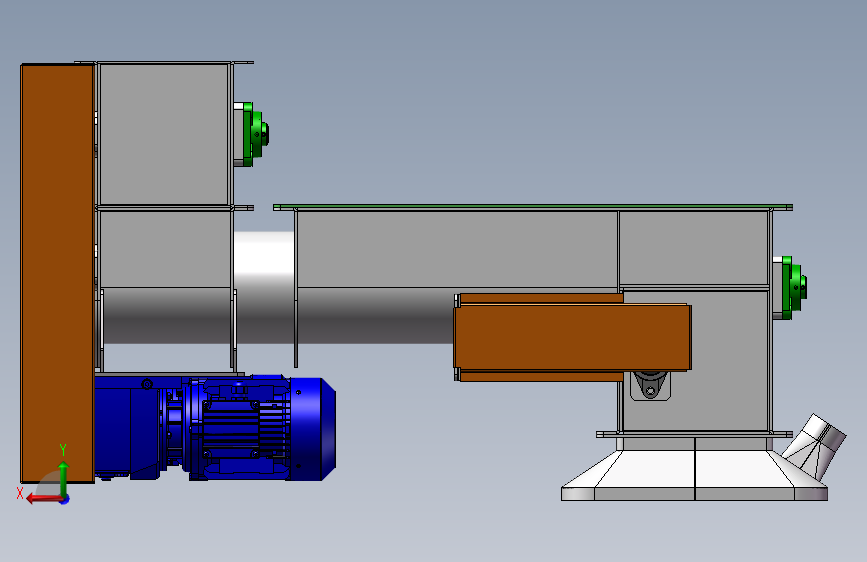The image size is (867, 562).
Task: Click the red X axis arrow of triad
Action: pyautogui.click(x=43, y=499)
